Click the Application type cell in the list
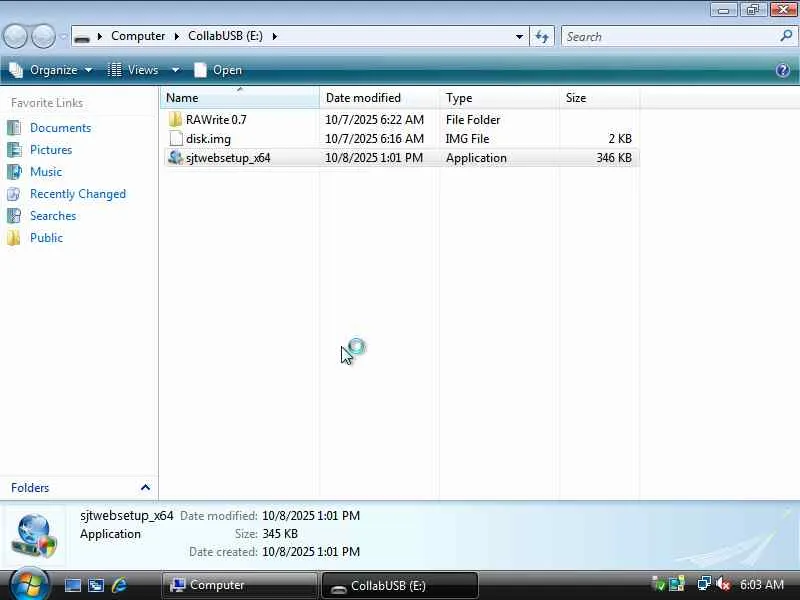The width and height of the screenshot is (800, 600). (x=476, y=158)
